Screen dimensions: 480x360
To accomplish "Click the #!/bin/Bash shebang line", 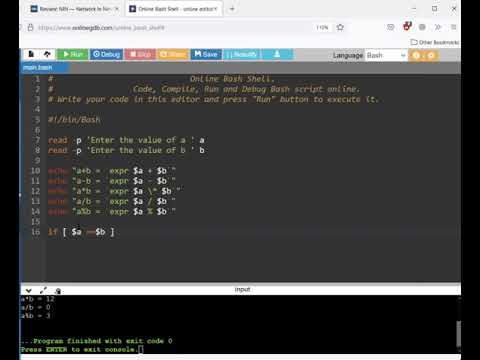I will click(74, 120).
